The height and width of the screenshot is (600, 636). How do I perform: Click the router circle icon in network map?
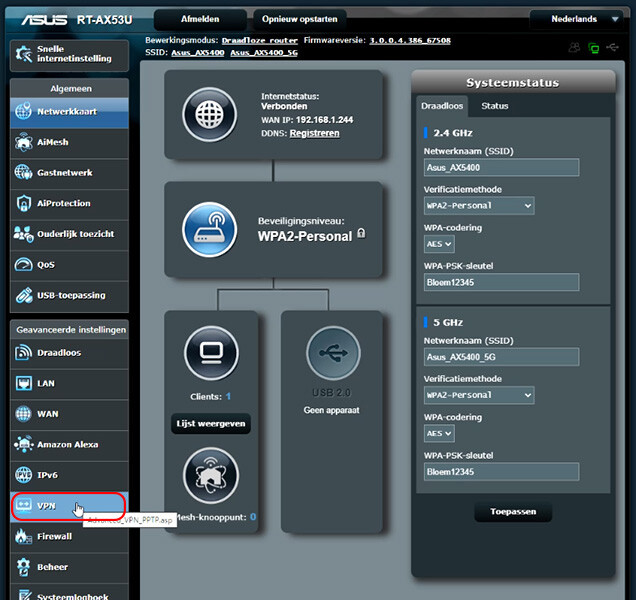pos(209,230)
